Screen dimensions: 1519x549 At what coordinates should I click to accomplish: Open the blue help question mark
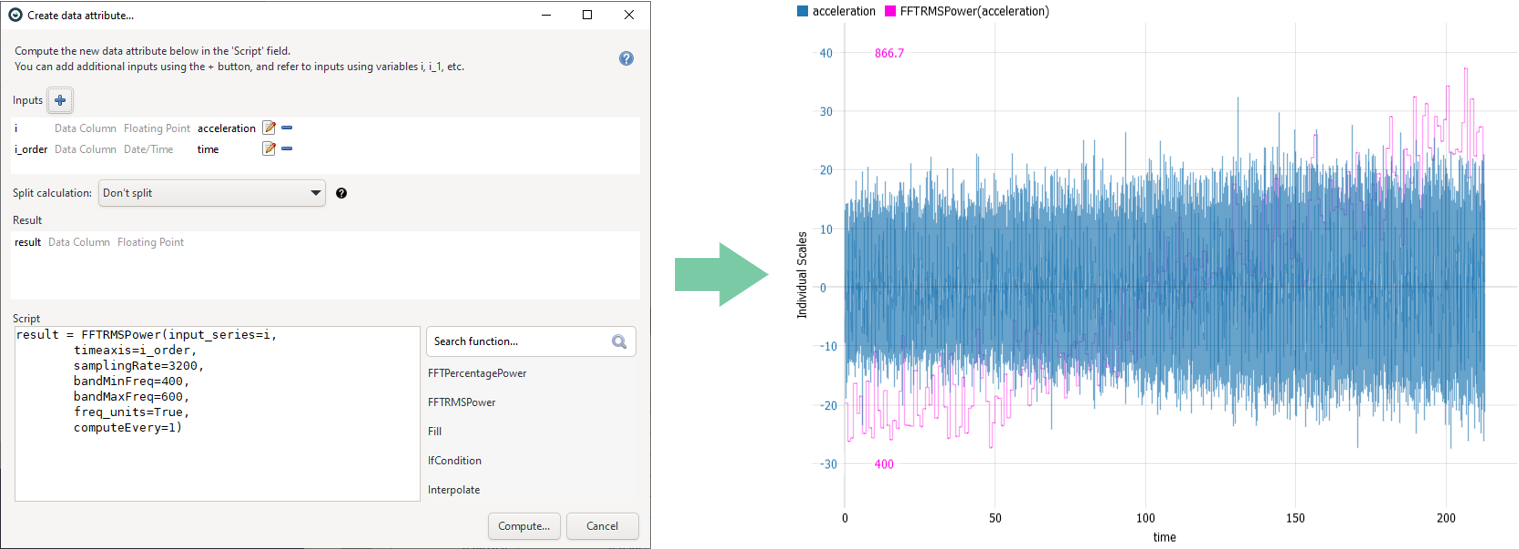tap(626, 59)
